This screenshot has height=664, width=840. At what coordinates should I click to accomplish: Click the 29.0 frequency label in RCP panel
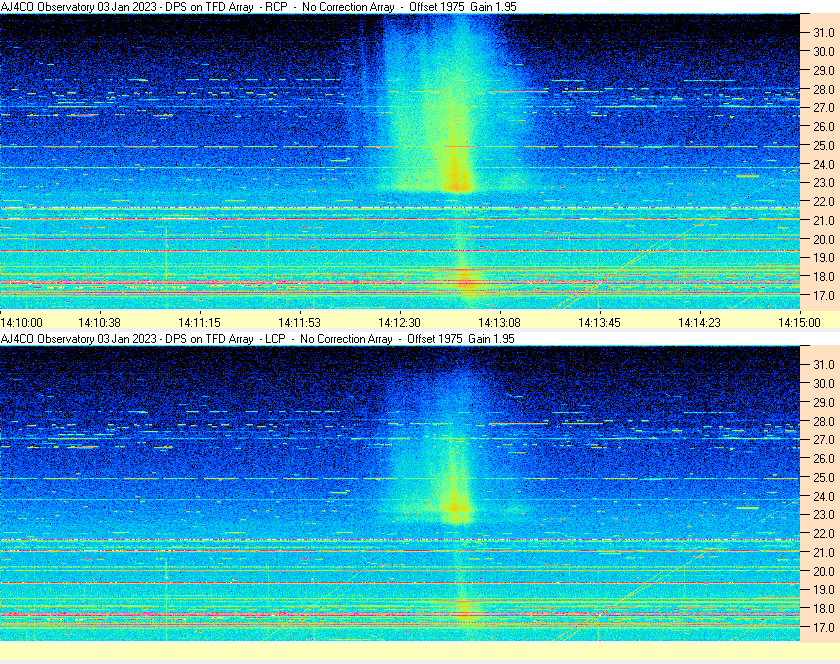pyautogui.click(x=824, y=70)
